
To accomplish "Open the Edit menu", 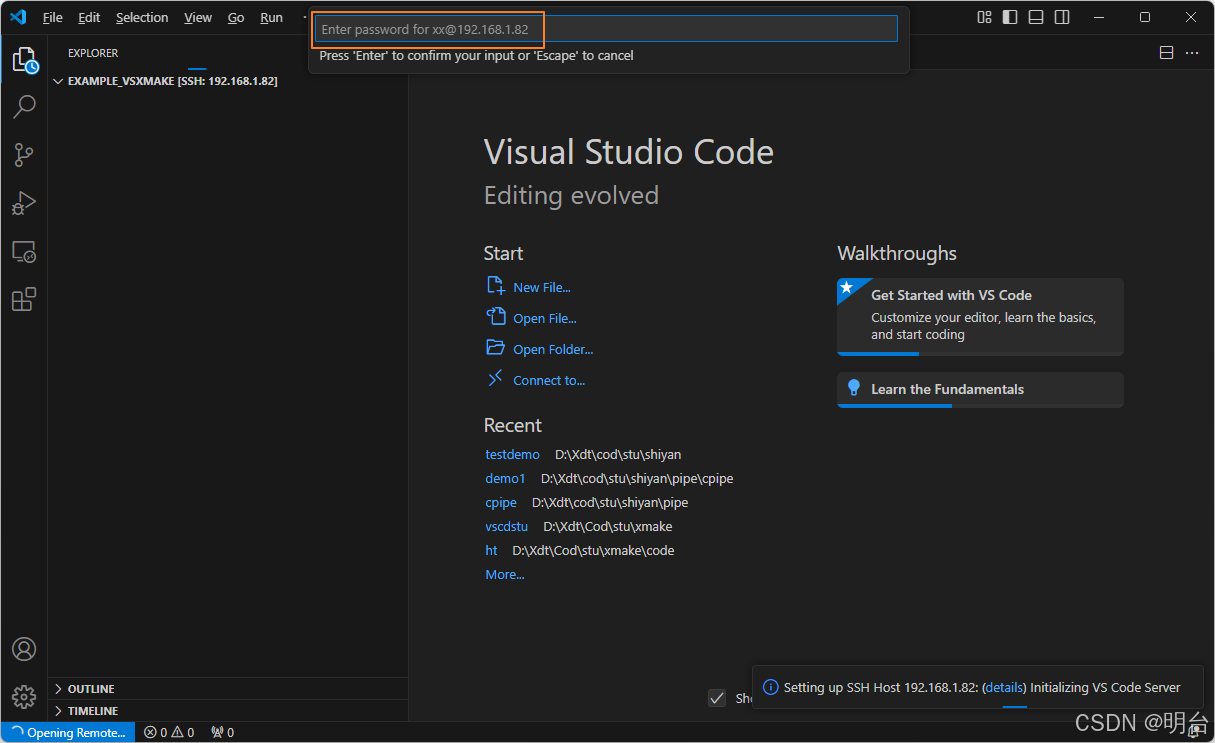I will (89, 17).
